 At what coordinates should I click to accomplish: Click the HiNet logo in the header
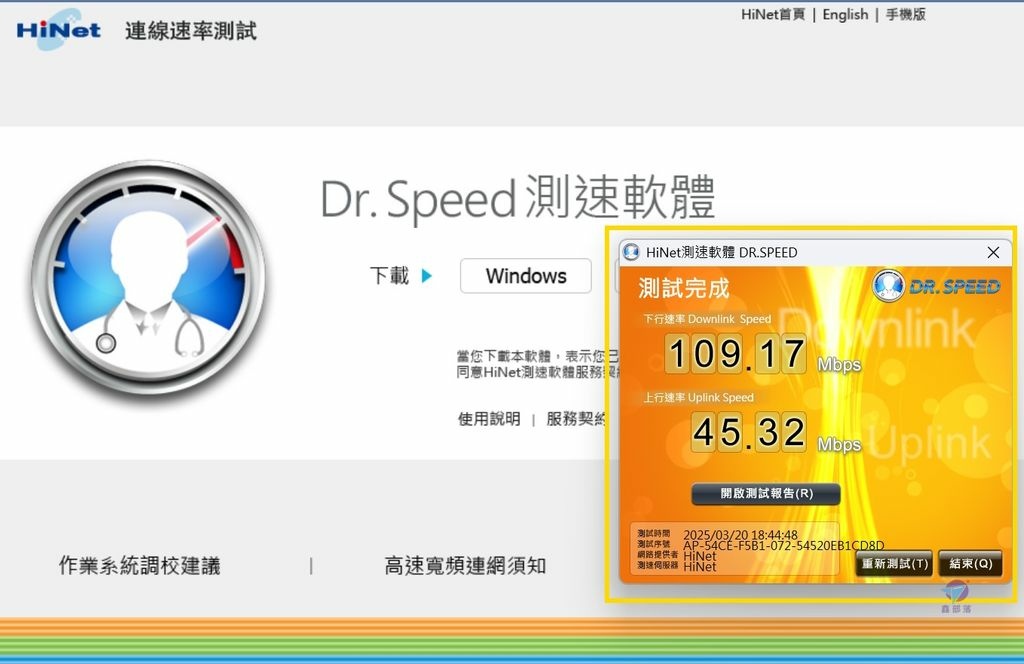[59, 30]
